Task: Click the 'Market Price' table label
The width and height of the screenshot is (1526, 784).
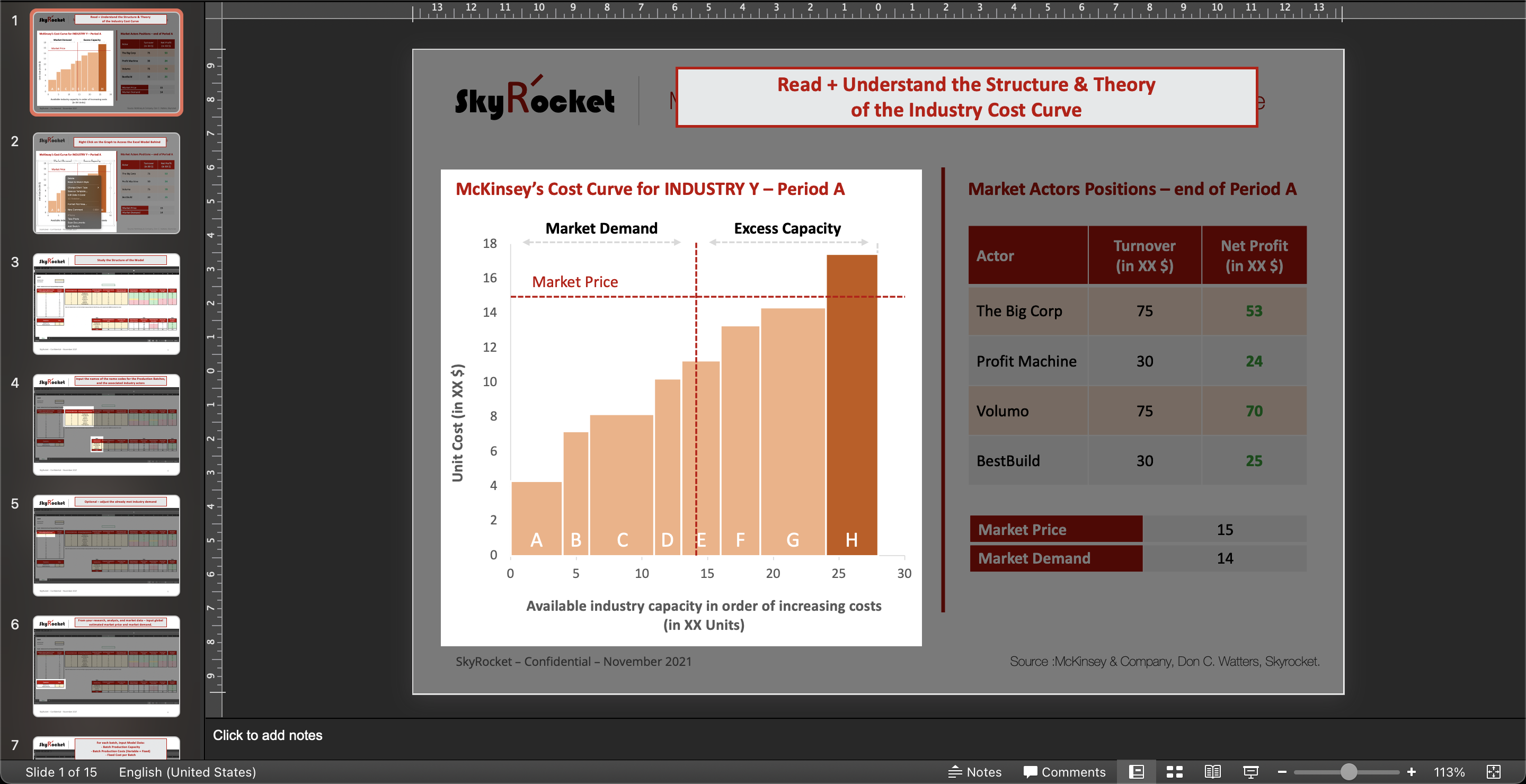Action: (x=1056, y=529)
